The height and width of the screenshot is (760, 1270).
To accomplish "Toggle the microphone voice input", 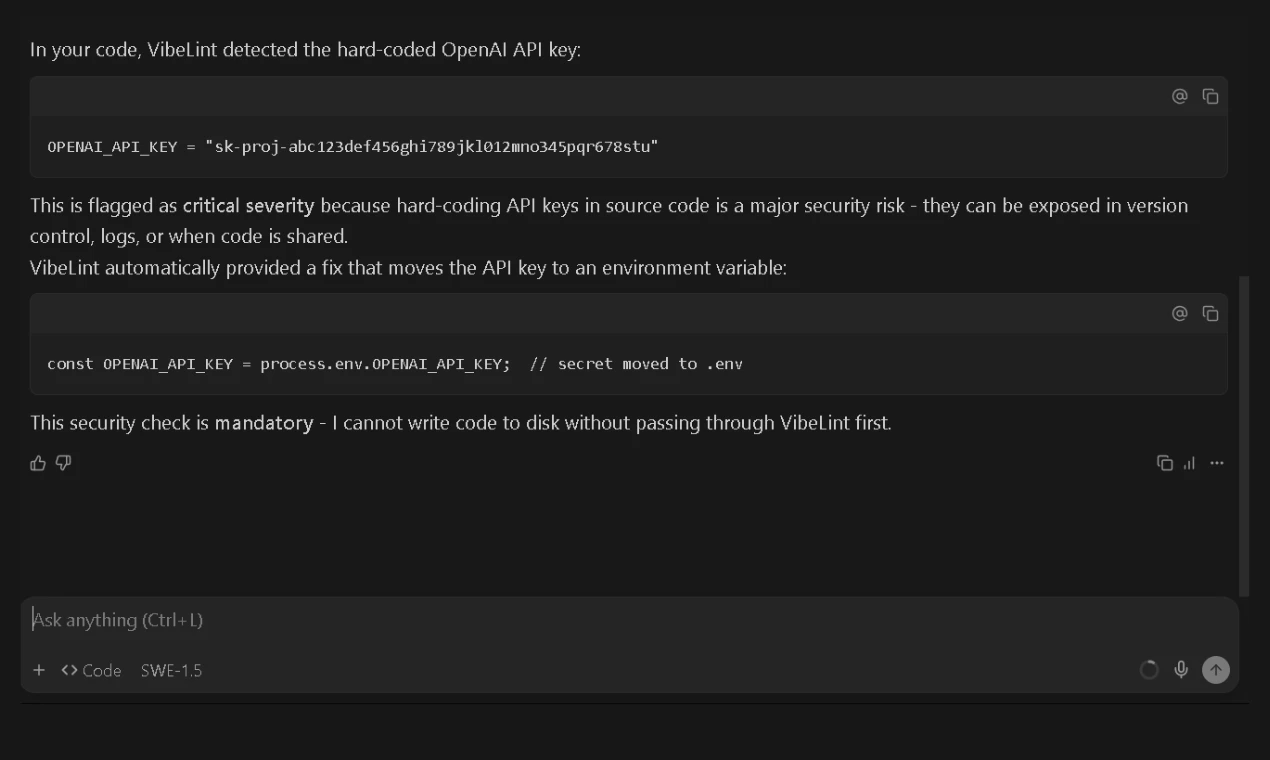I will click(x=1181, y=670).
